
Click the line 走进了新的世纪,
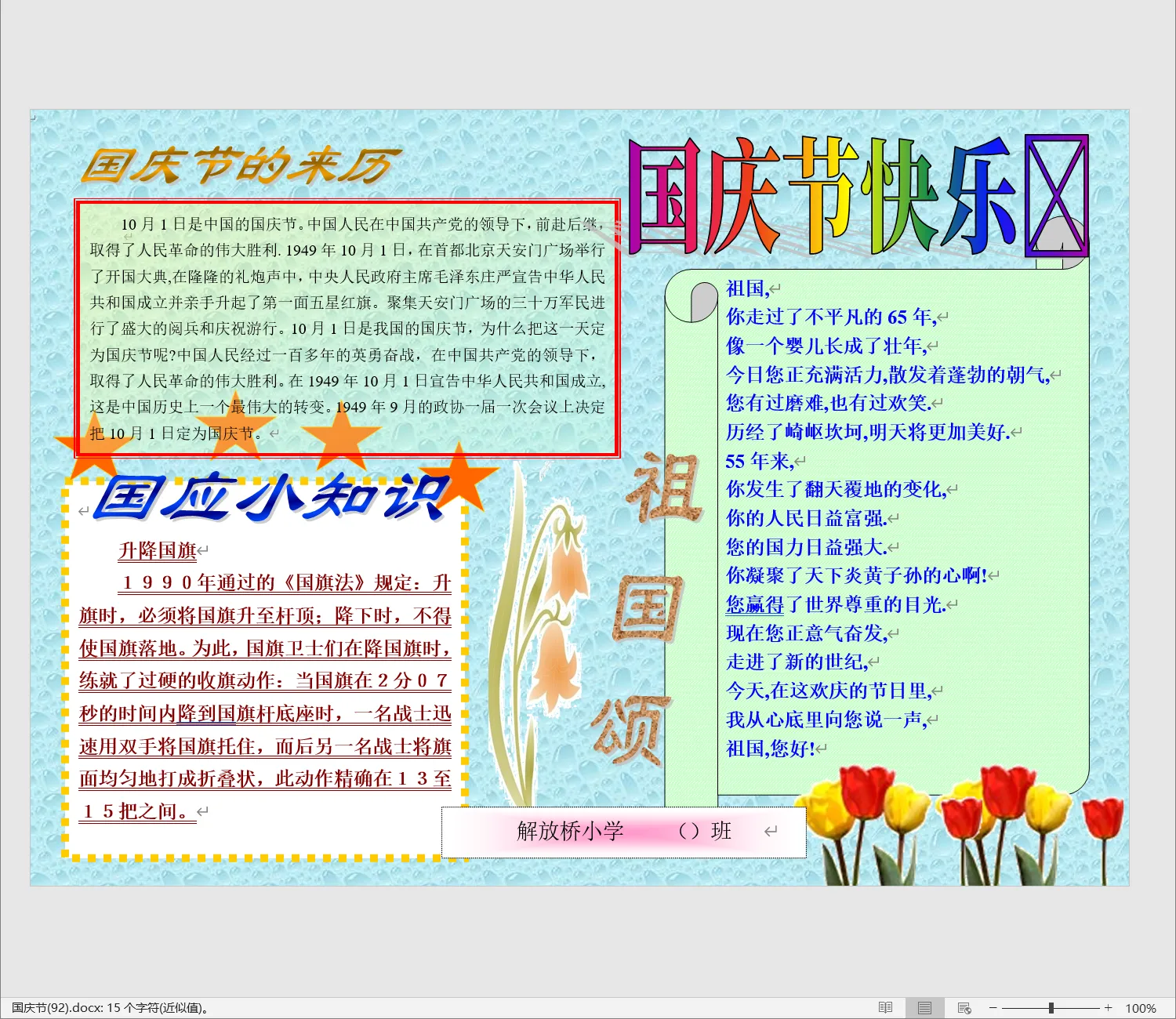(x=797, y=662)
